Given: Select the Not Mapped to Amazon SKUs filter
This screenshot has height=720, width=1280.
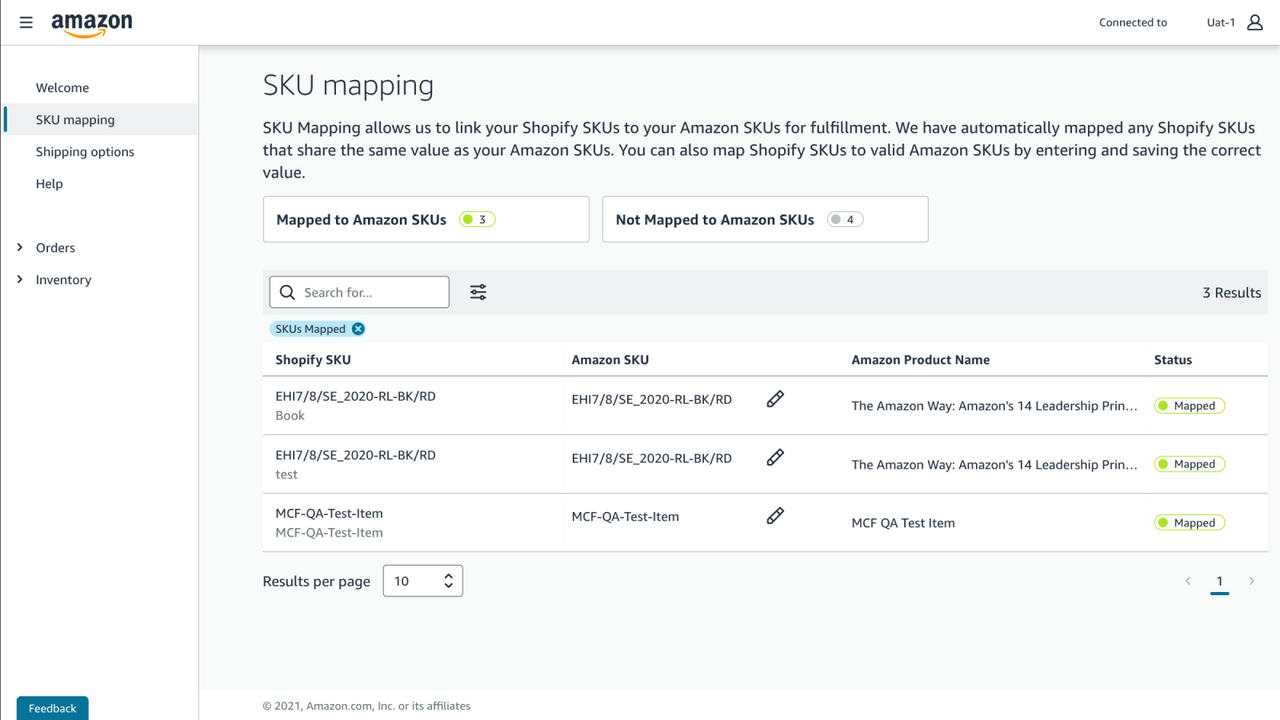Looking at the screenshot, I should 764,219.
